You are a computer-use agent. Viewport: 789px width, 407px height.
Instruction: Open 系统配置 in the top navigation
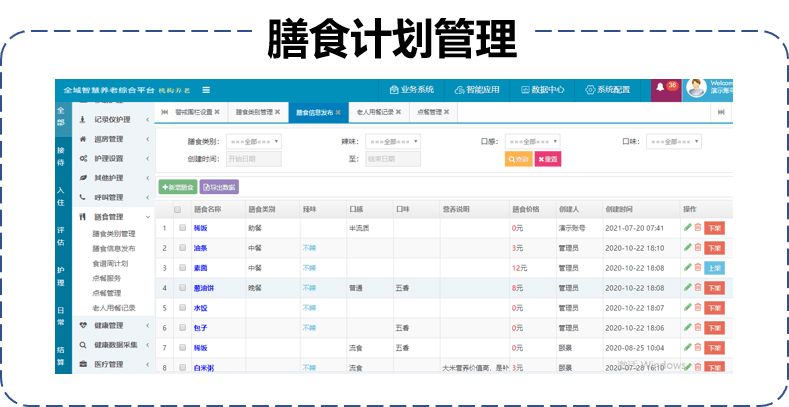tap(608, 90)
